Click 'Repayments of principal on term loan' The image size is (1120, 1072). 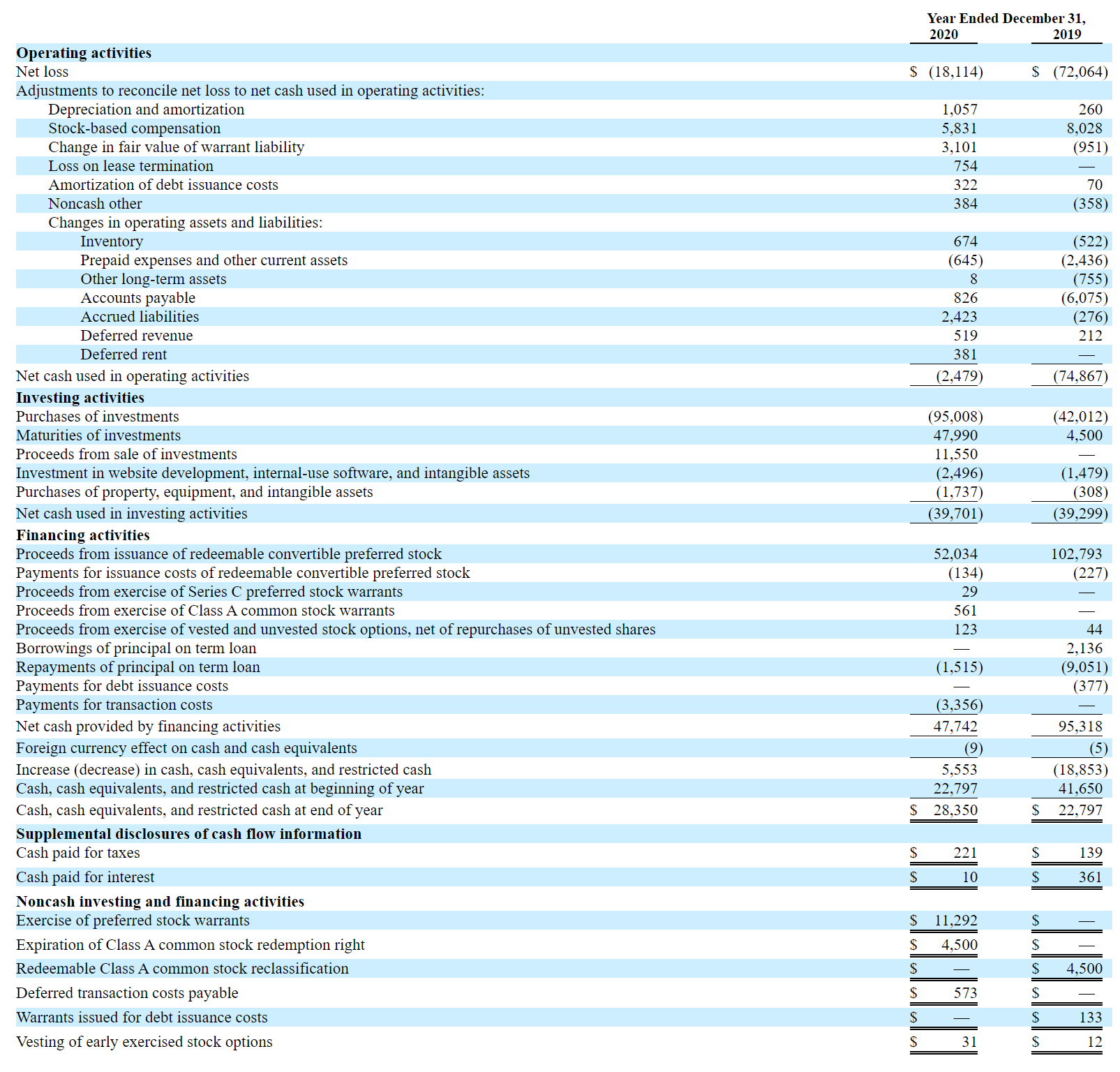138,667
